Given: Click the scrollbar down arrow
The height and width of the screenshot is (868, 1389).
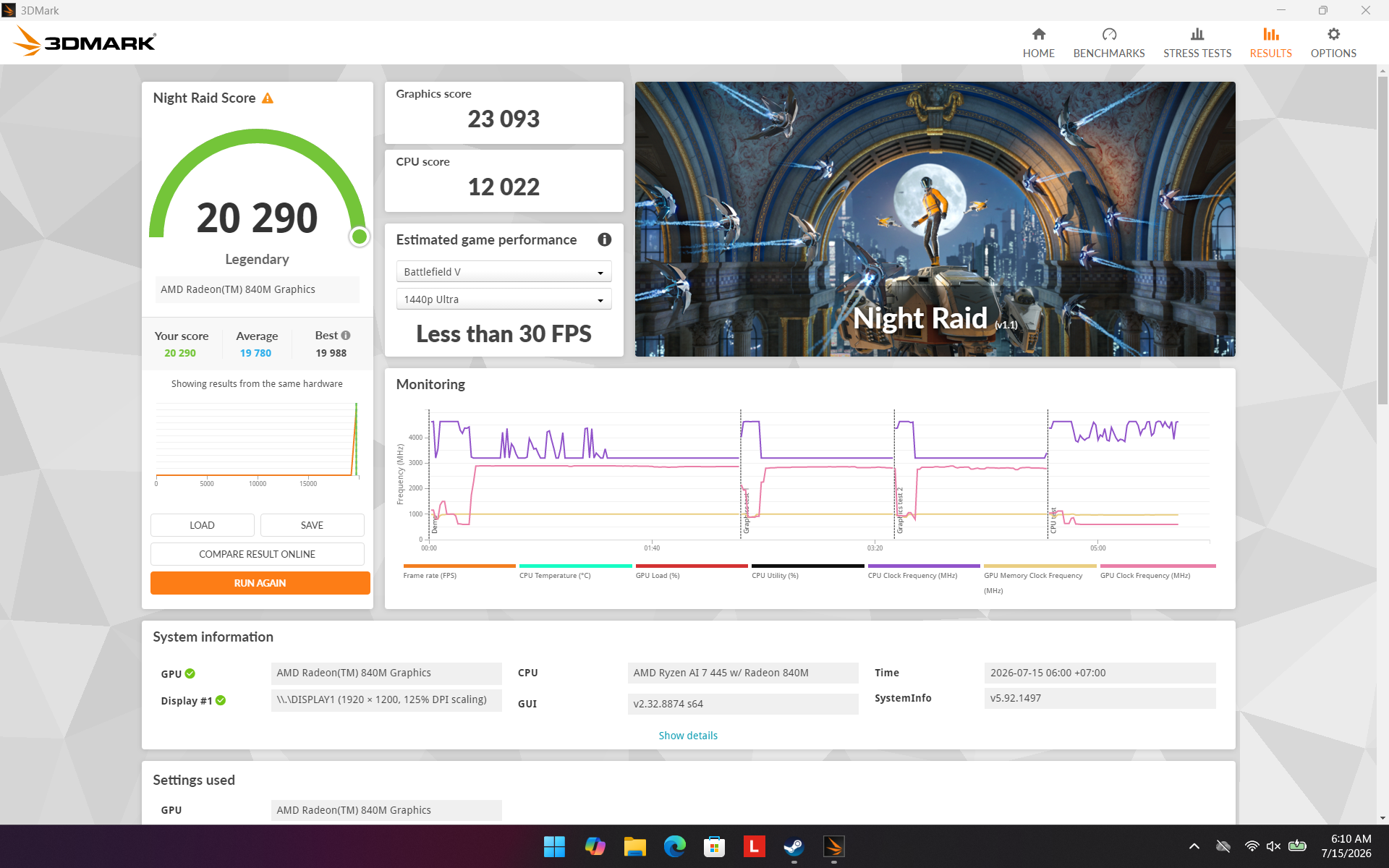Looking at the screenshot, I should (x=1382, y=818).
